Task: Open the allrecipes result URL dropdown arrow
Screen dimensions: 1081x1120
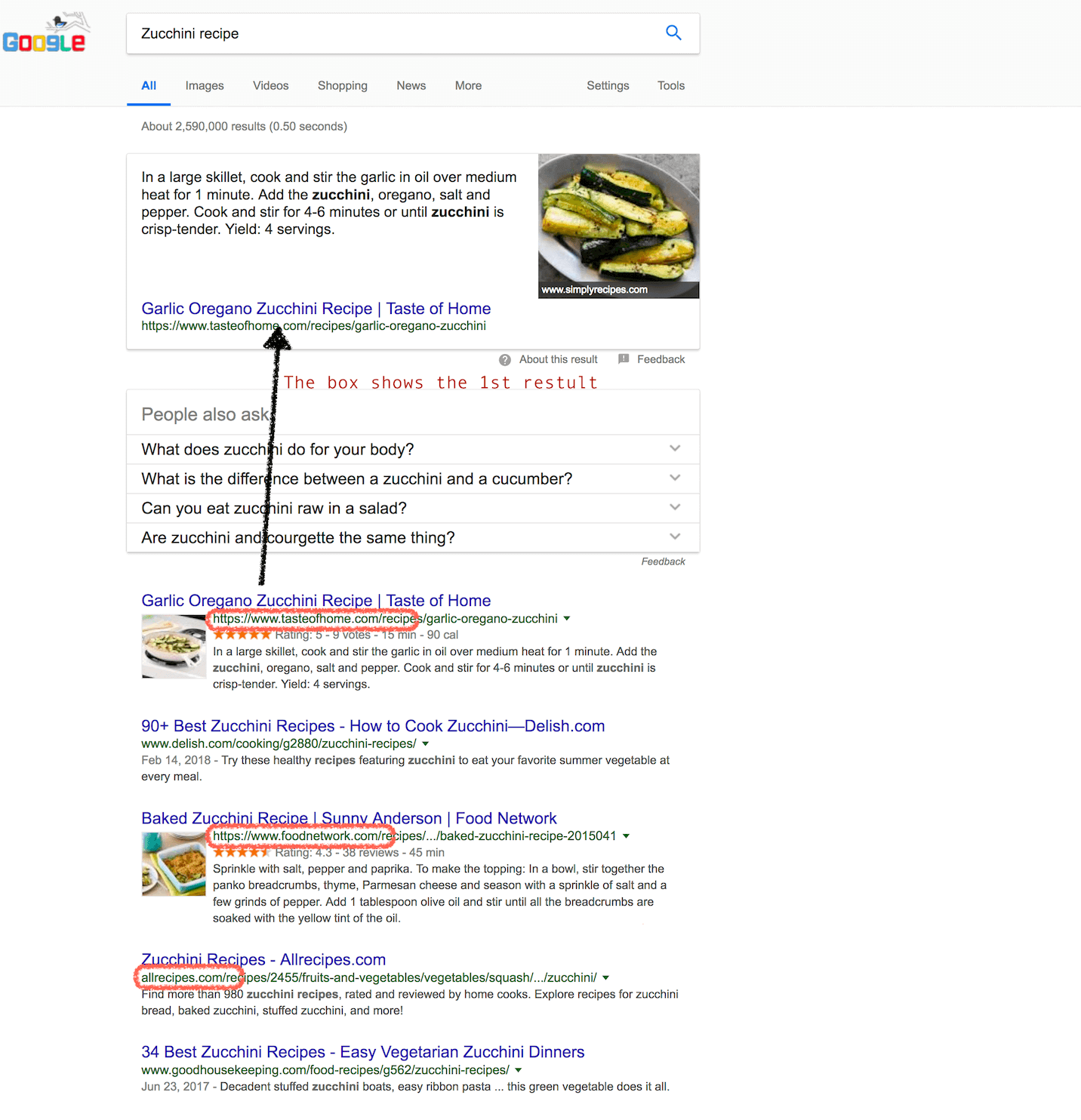Action: [606, 978]
